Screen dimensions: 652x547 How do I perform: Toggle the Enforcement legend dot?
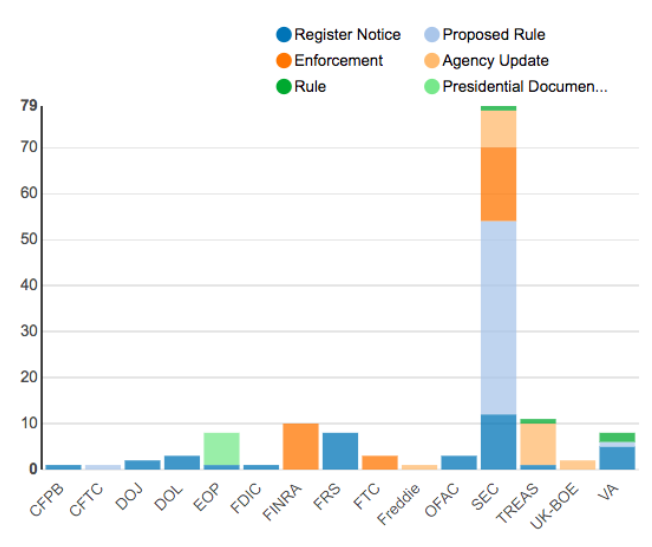click(x=284, y=61)
